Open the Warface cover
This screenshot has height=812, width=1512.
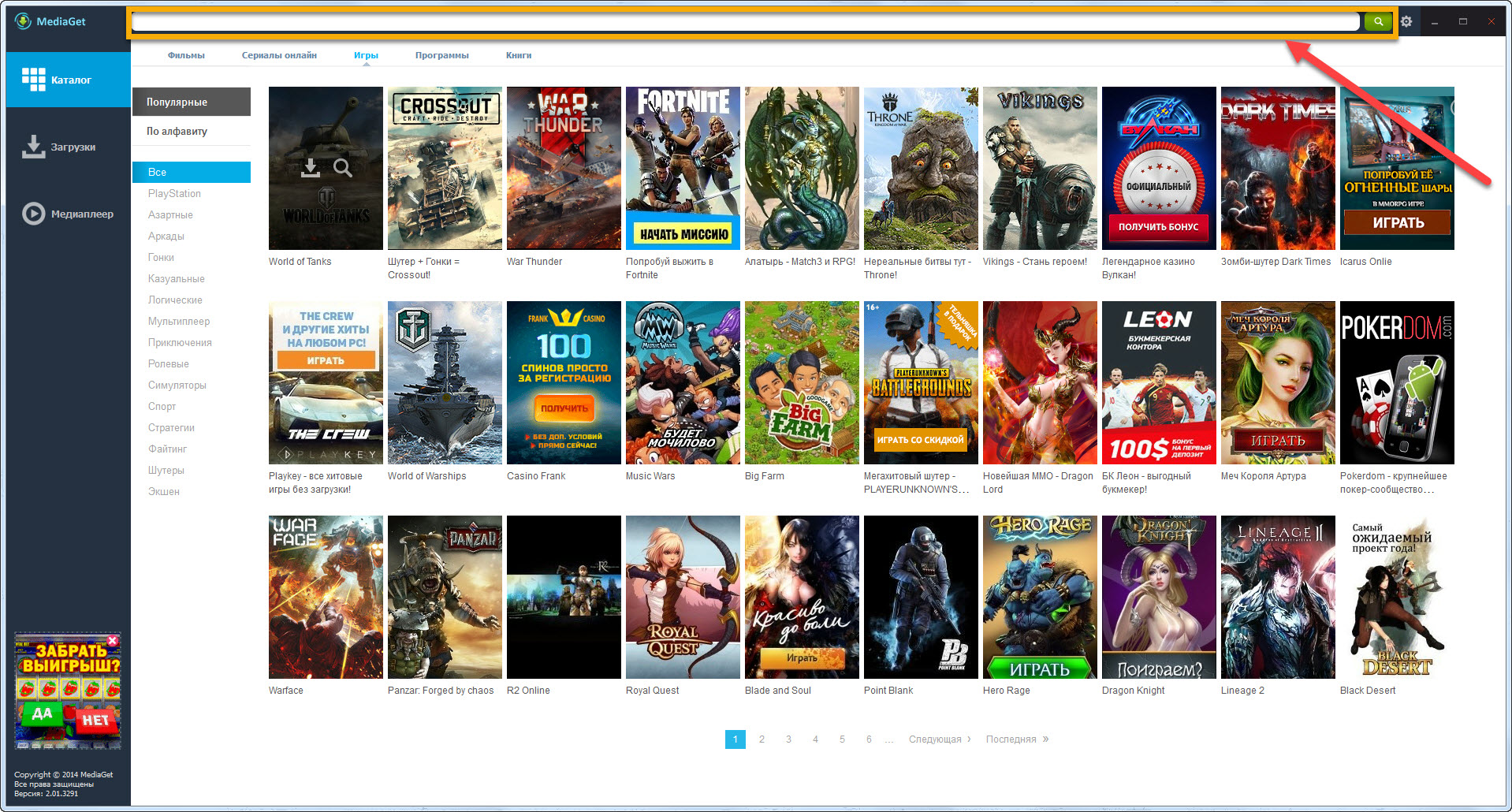click(x=326, y=597)
